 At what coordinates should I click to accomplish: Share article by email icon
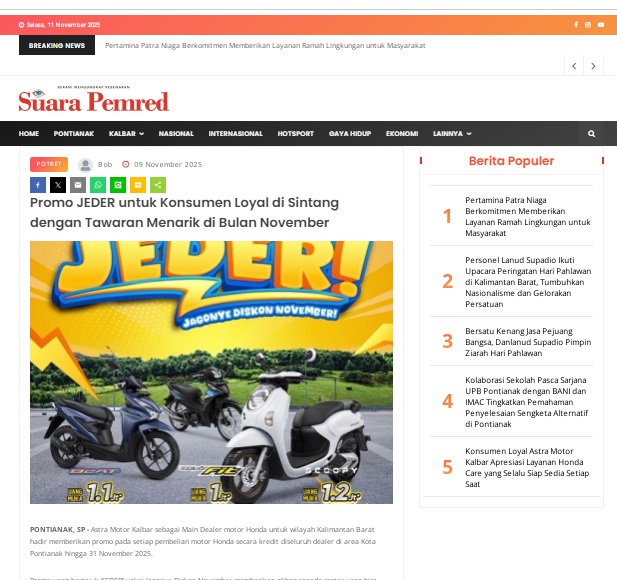tap(78, 185)
